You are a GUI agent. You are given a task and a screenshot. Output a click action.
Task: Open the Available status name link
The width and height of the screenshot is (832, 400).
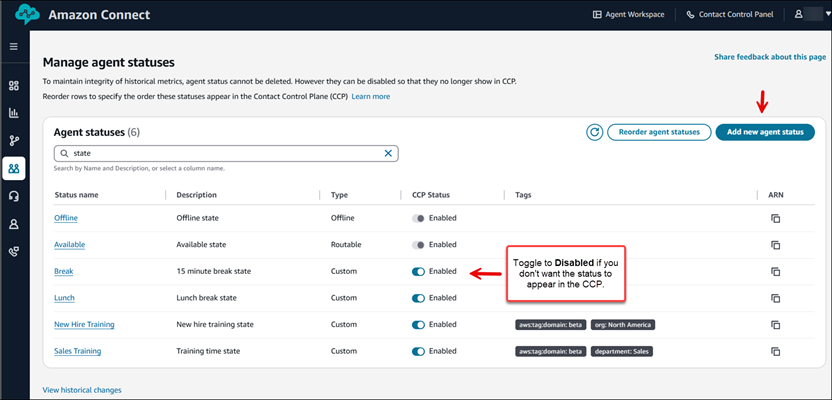coord(71,244)
